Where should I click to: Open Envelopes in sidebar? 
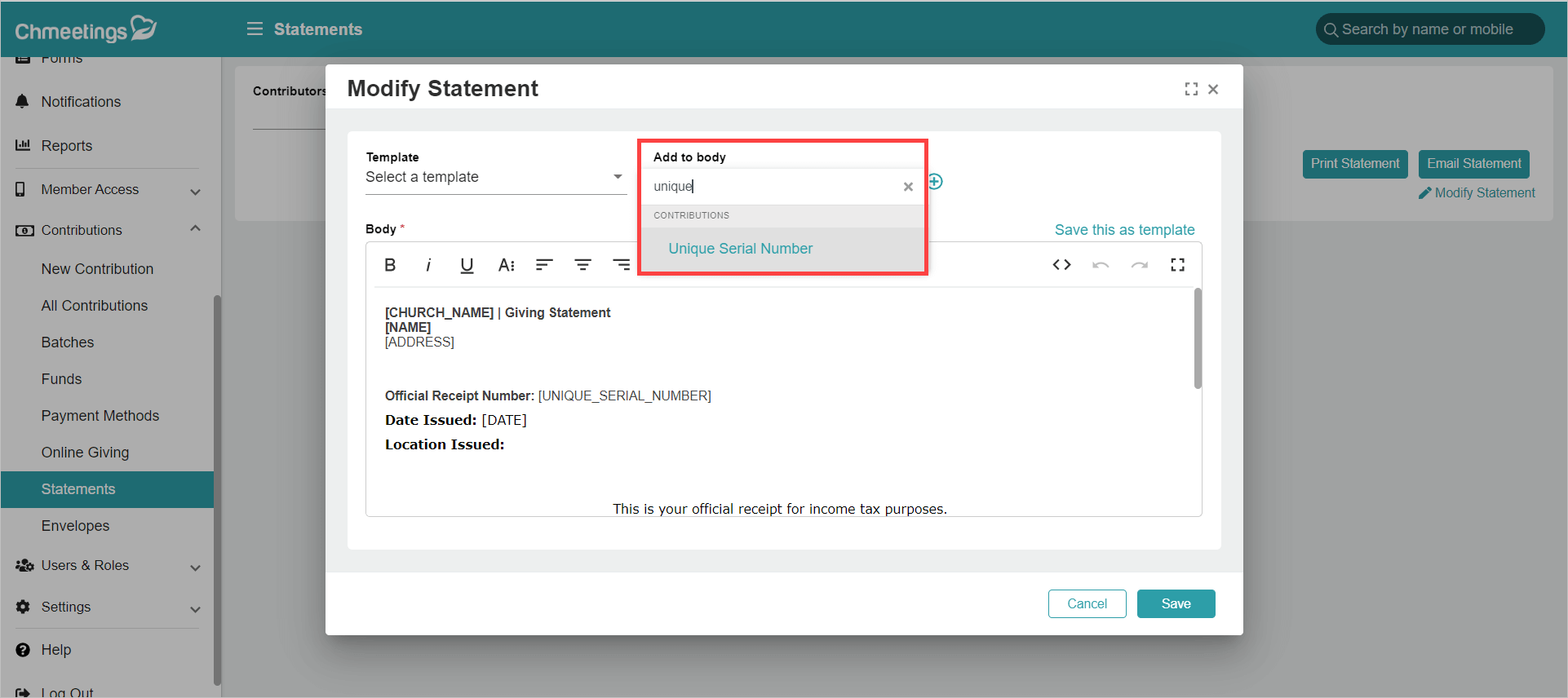(75, 526)
